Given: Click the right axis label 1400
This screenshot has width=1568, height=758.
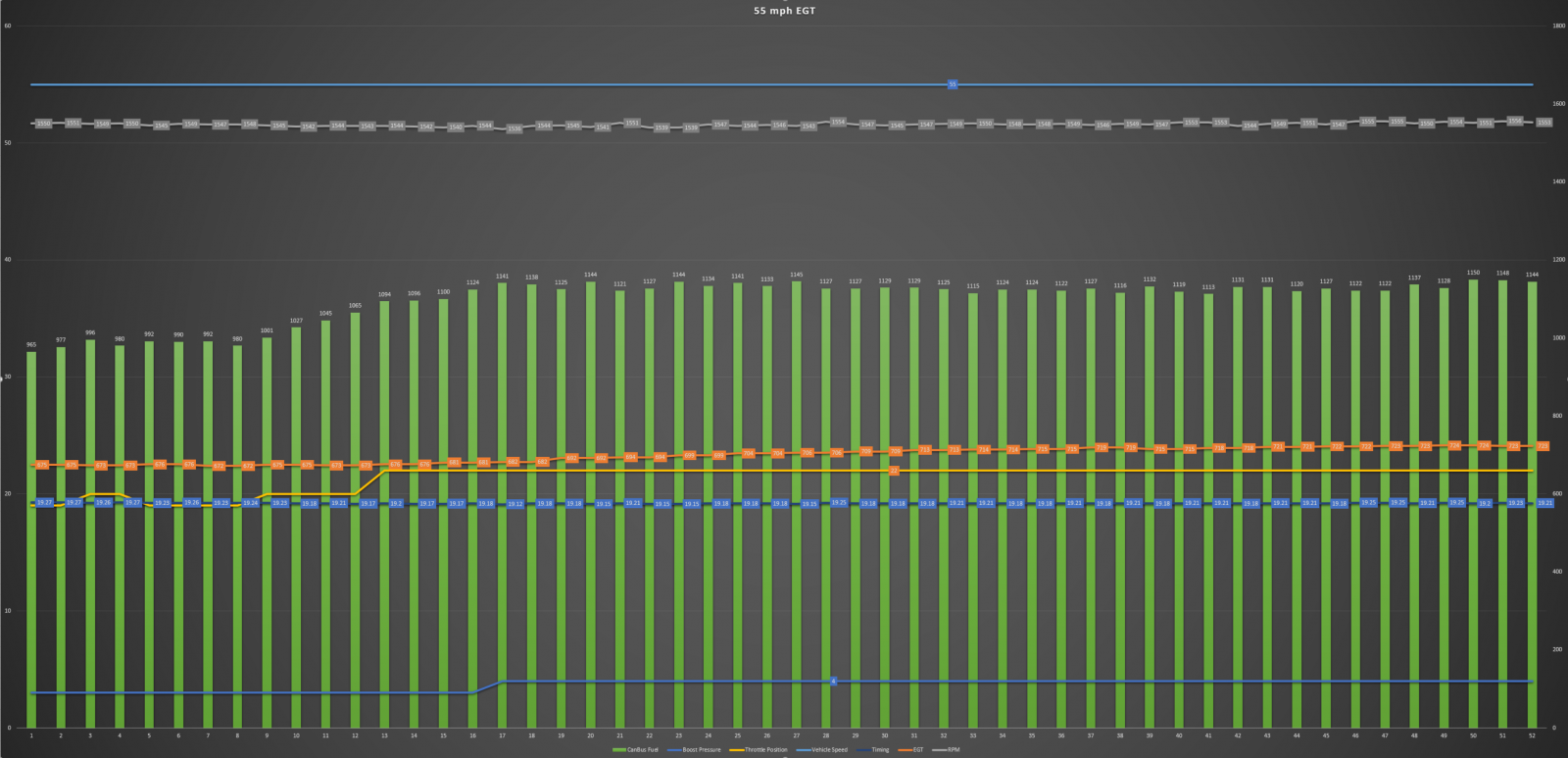Looking at the screenshot, I should tap(1558, 182).
